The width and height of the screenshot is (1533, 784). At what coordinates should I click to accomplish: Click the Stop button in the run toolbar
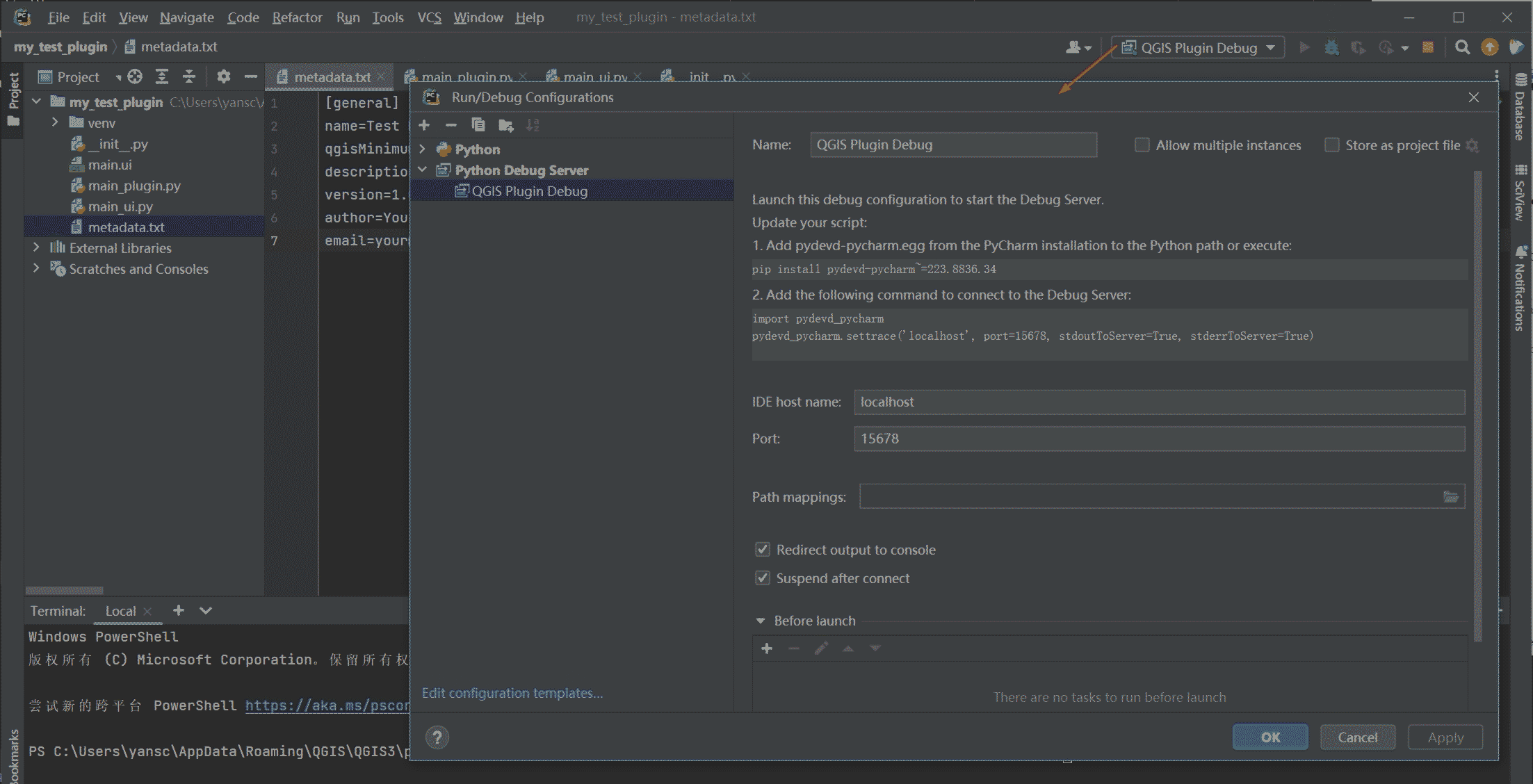point(1427,47)
